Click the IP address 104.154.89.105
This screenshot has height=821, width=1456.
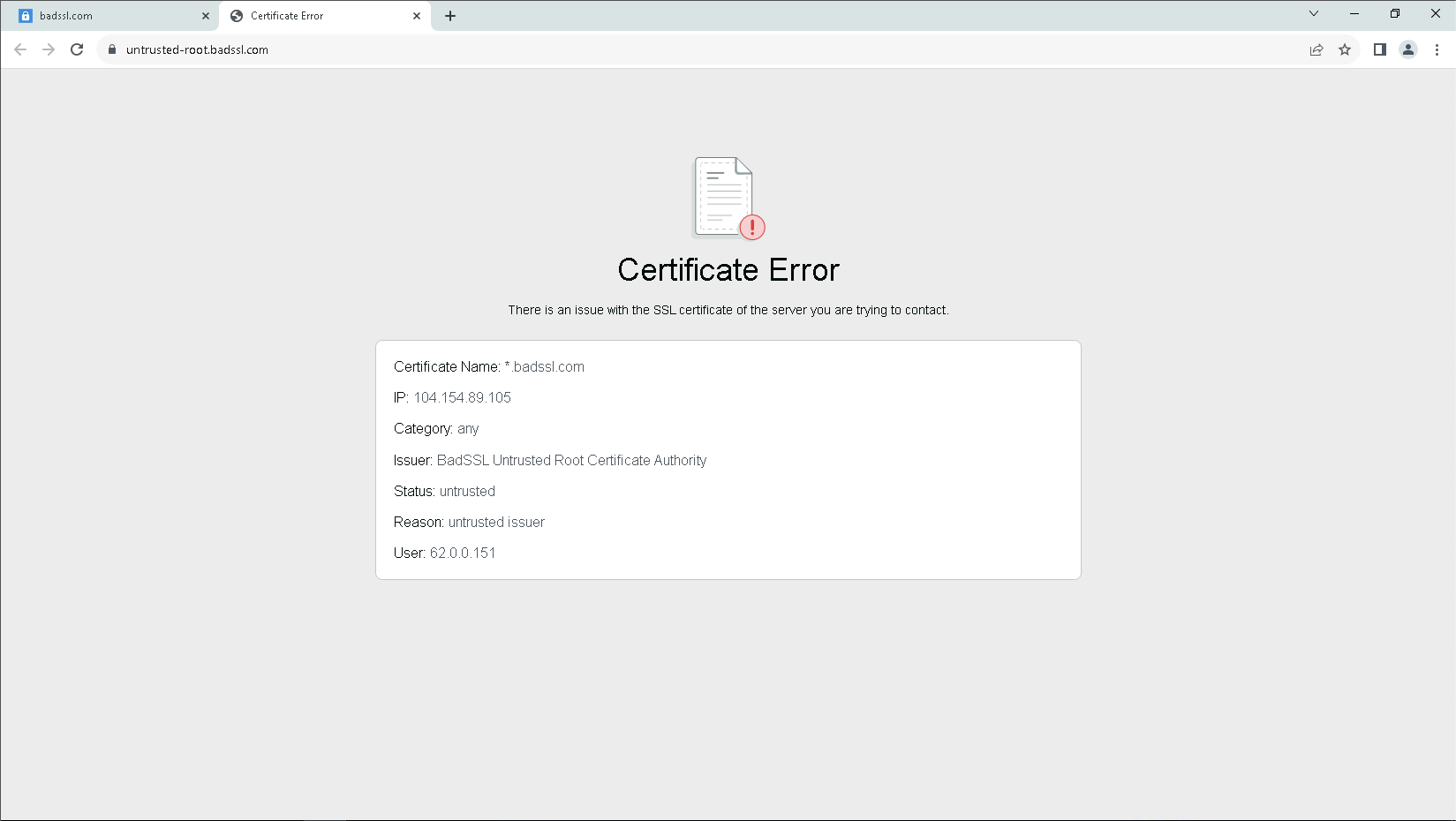point(462,397)
